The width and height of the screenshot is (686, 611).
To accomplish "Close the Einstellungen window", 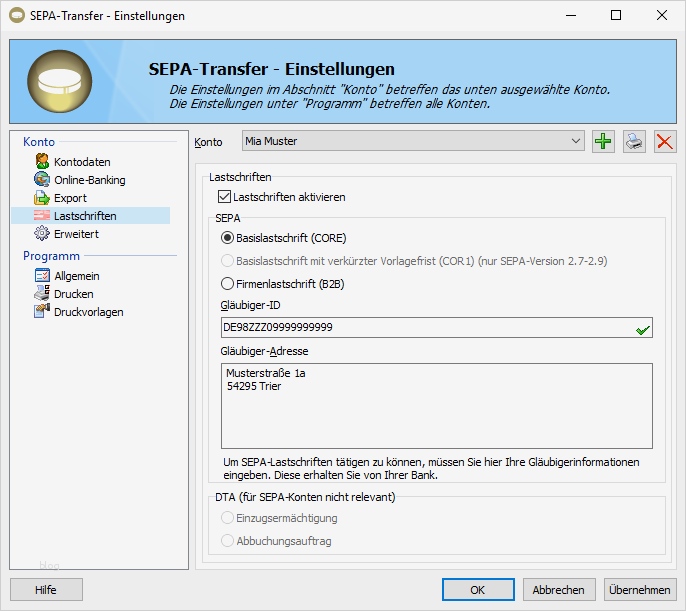I will tap(662, 15).
